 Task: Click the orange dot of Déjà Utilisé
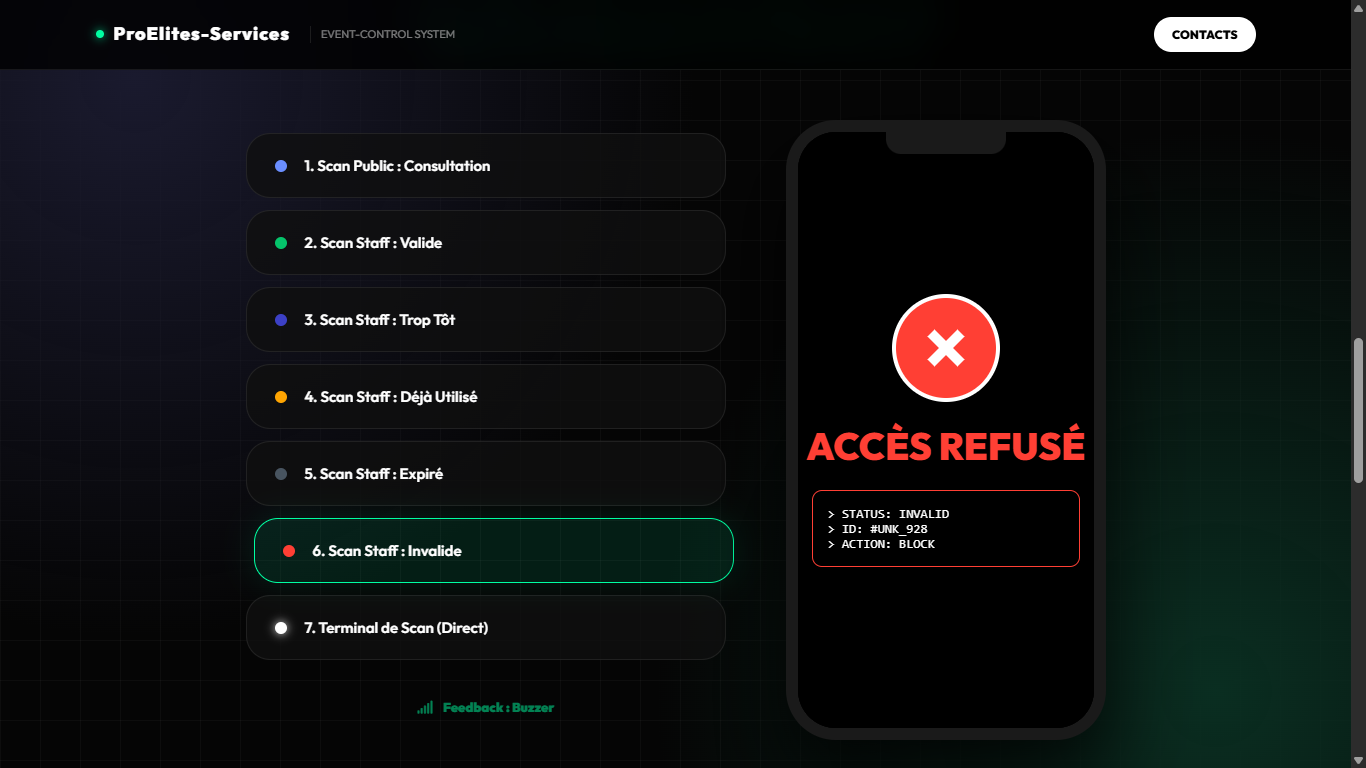tap(281, 397)
